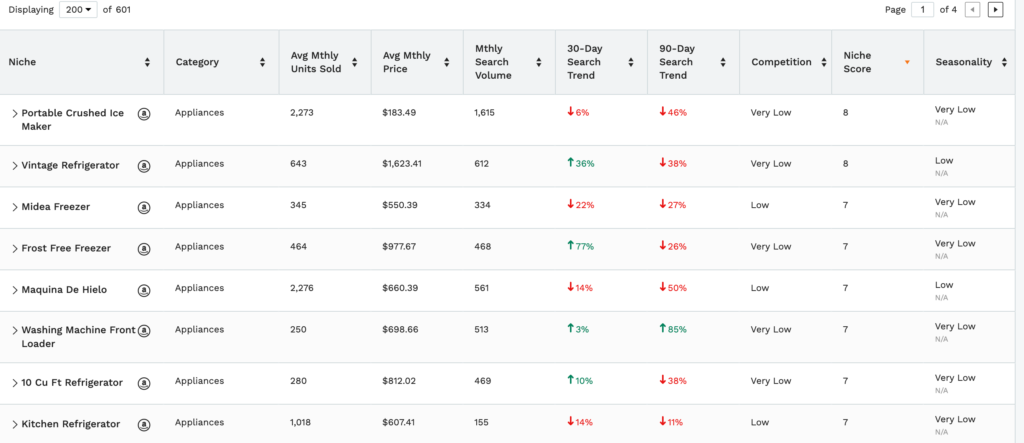Open Amazon icon for Kitchen Refrigerator
This screenshot has width=1024, height=443.
(x=144, y=424)
